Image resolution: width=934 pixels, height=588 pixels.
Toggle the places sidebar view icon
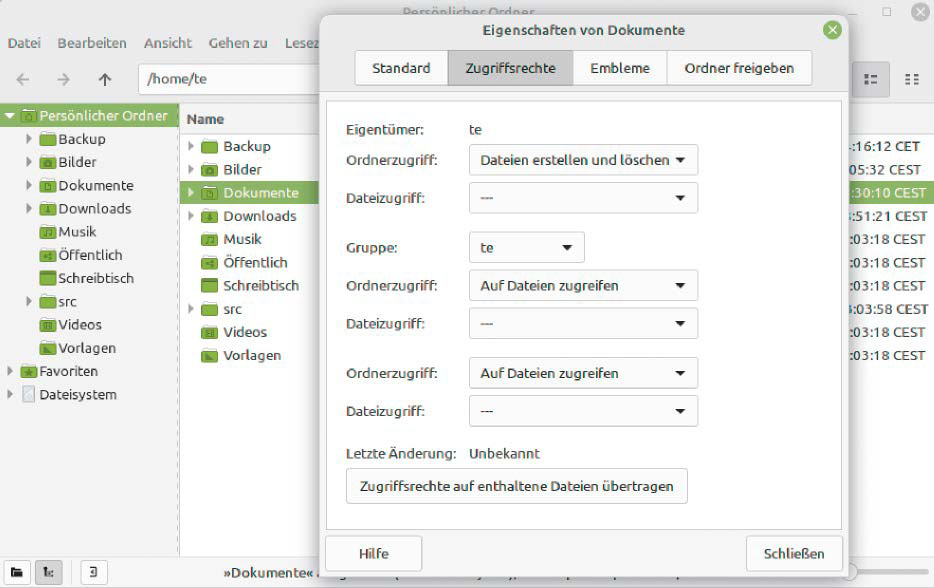14,572
